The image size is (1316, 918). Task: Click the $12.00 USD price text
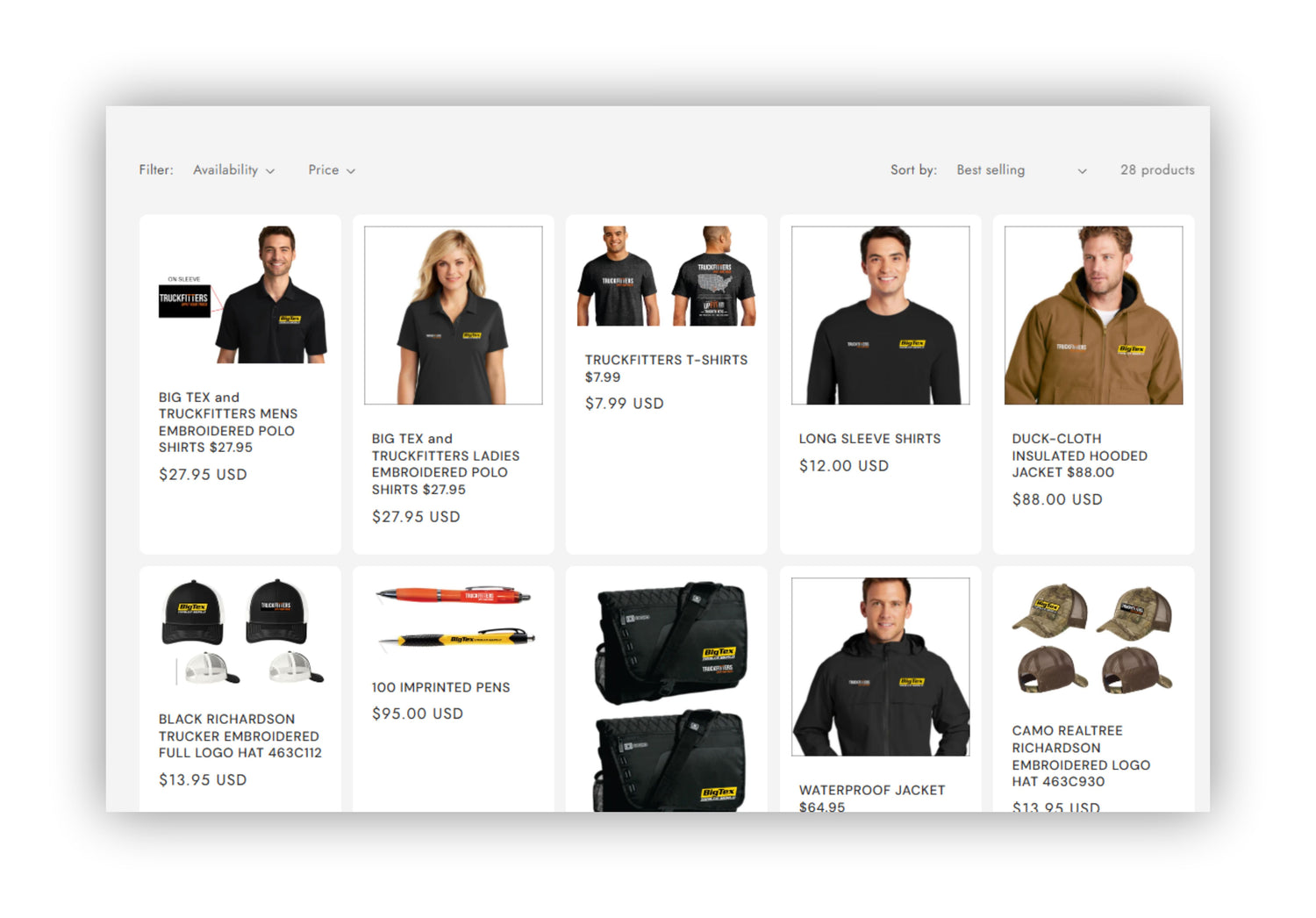(x=844, y=466)
